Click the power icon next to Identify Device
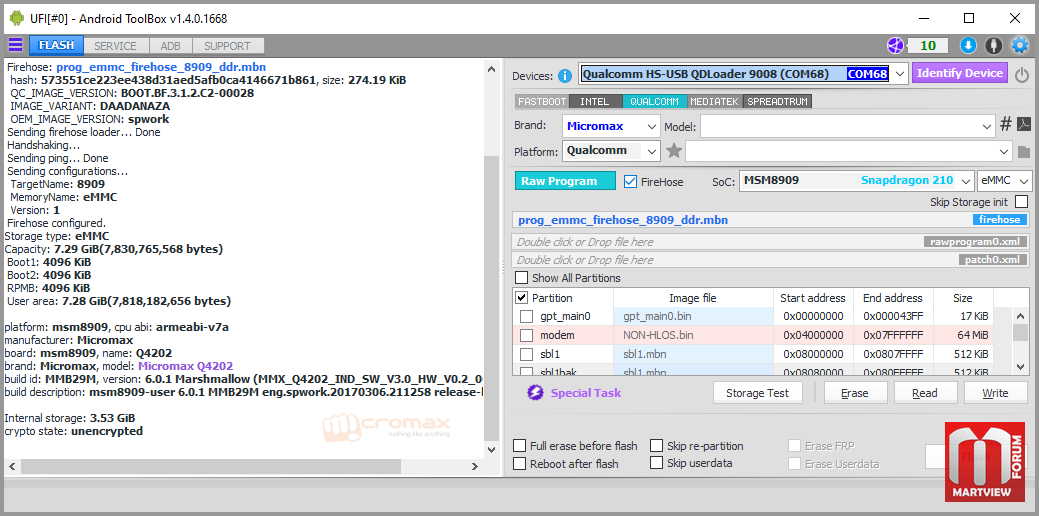 (x=1022, y=75)
